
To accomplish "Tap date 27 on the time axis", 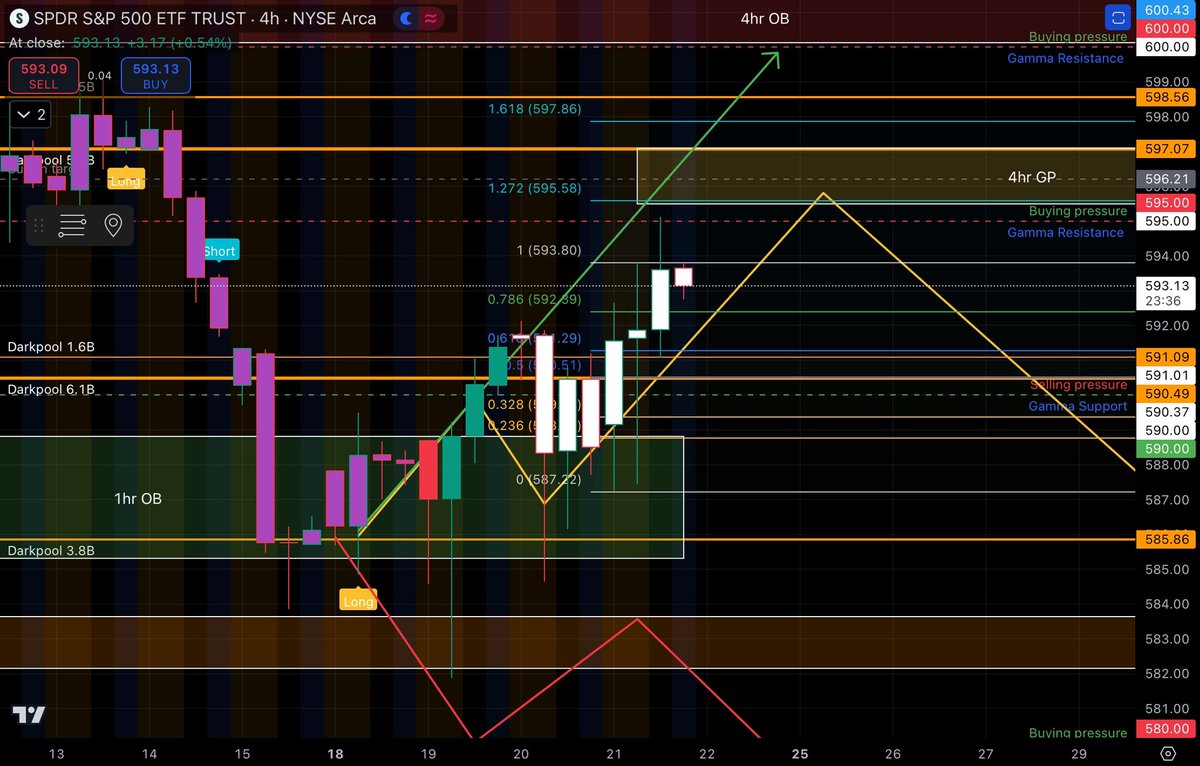I will coord(986,753).
